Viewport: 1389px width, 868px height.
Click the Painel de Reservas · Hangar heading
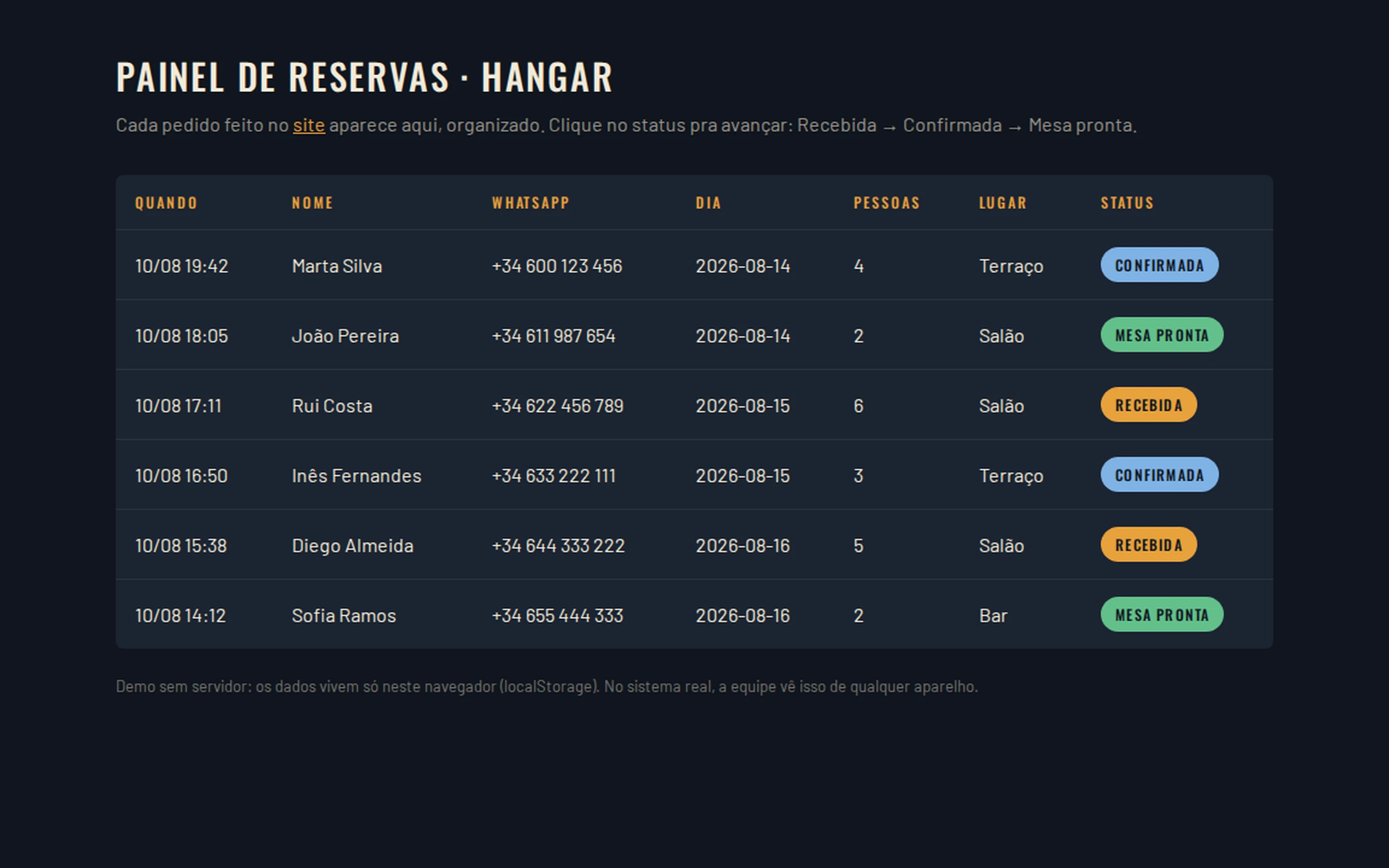tap(365, 77)
